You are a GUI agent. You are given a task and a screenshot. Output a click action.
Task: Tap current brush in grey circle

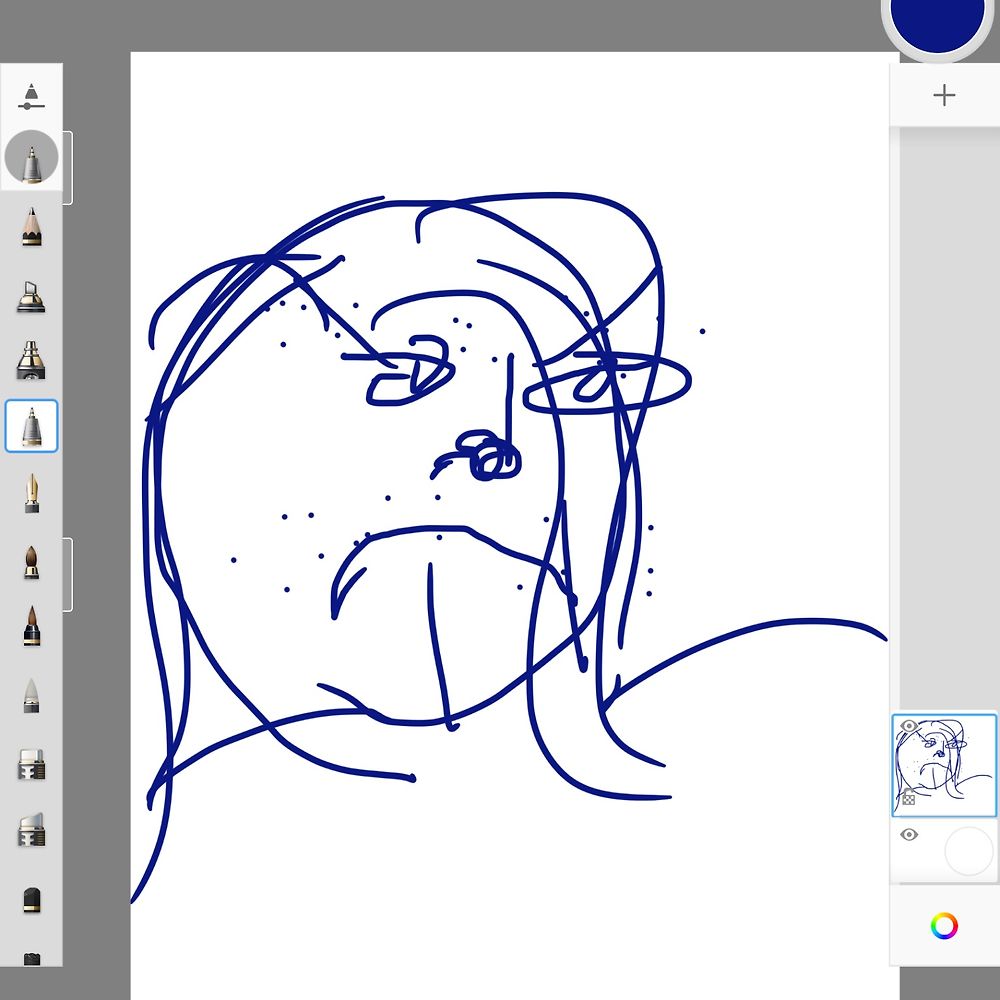31,157
